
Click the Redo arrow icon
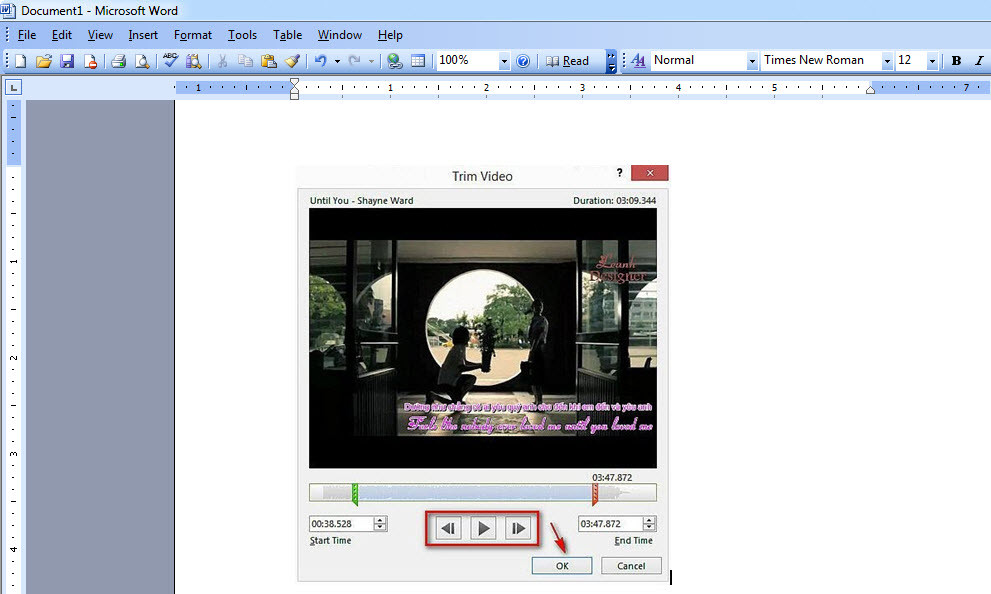(355, 61)
